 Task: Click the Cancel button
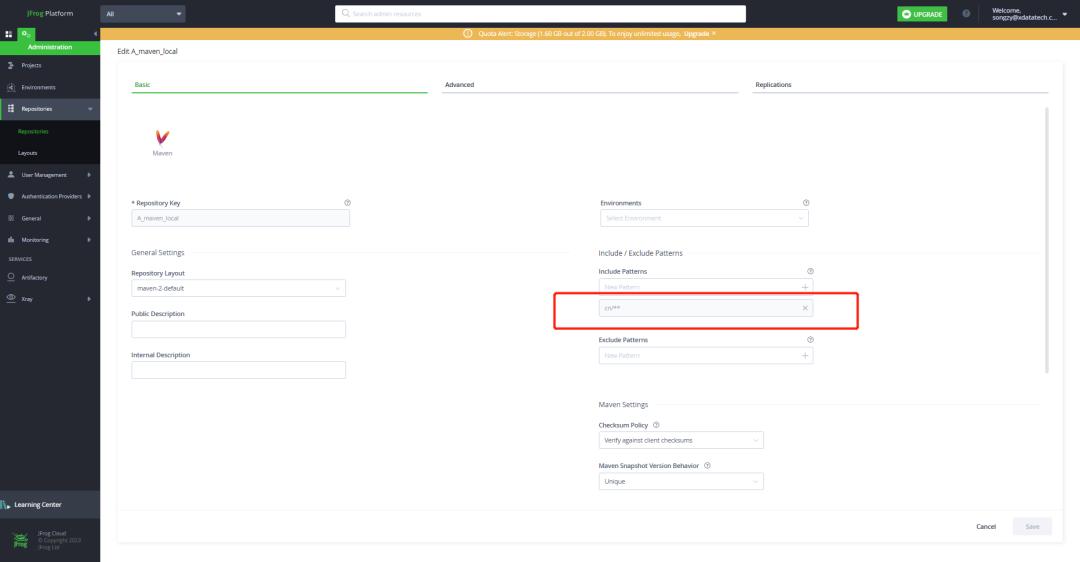(986, 527)
